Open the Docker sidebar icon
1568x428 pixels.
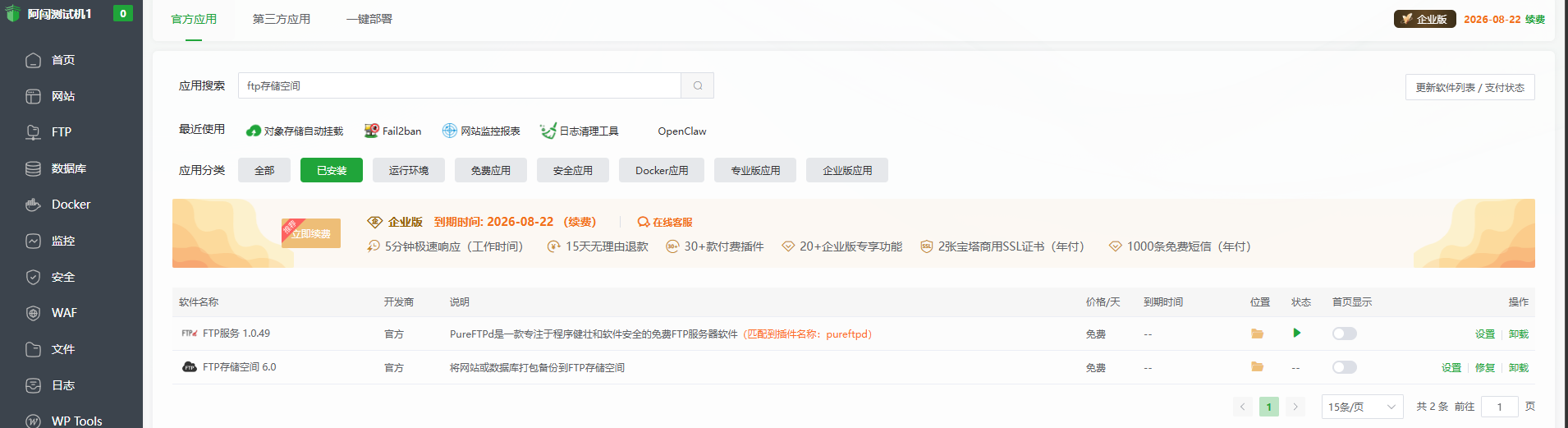(33, 205)
